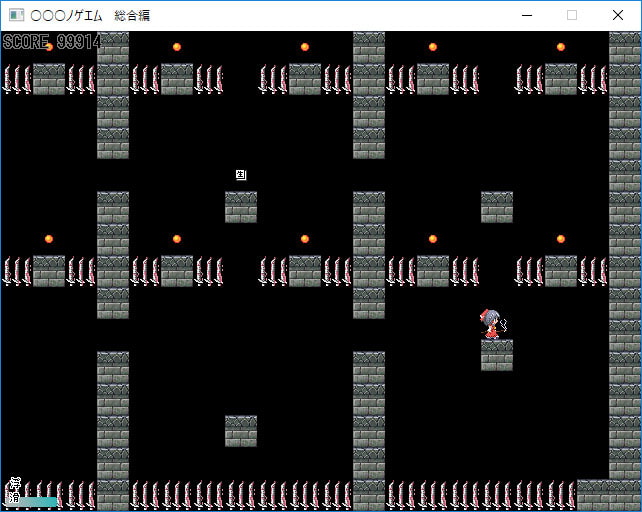Click the rightmost orange orb in the top row
642x512 pixels.
561,47
